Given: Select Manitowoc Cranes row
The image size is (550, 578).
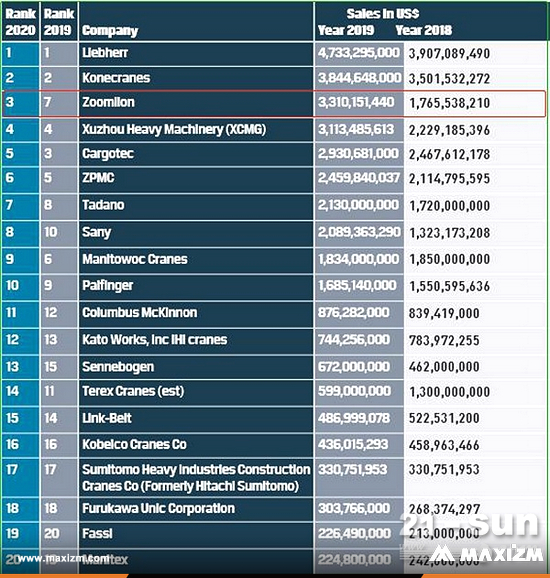Looking at the screenshot, I should [x=274, y=260].
